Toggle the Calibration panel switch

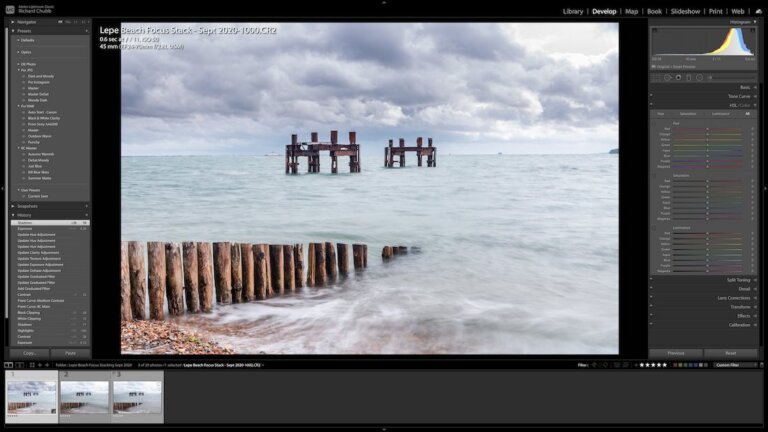pos(651,323)
